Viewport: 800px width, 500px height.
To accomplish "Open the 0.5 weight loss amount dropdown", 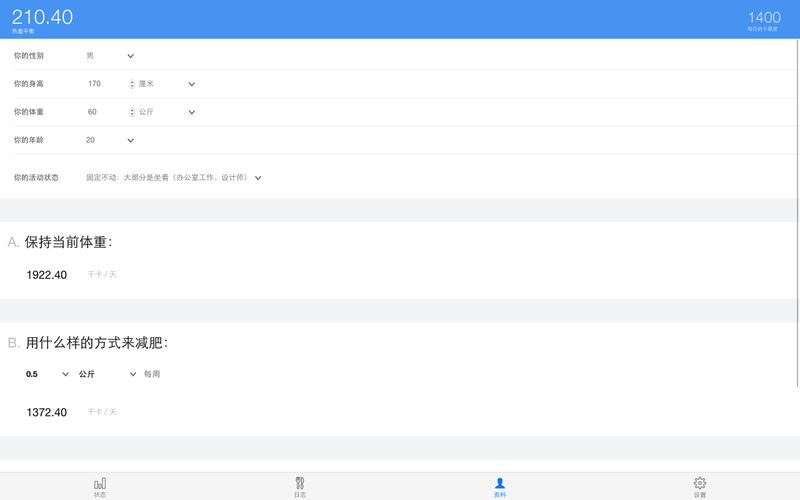I will 66,374.
